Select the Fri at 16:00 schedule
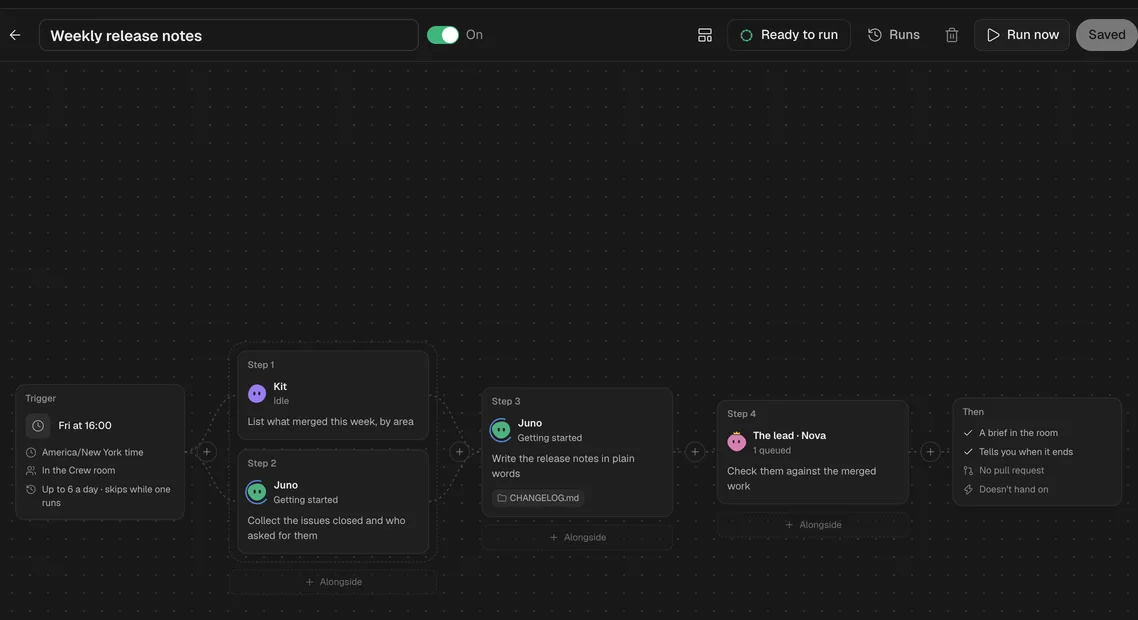Screen dimensions: 1138x620 click(85, 425)
